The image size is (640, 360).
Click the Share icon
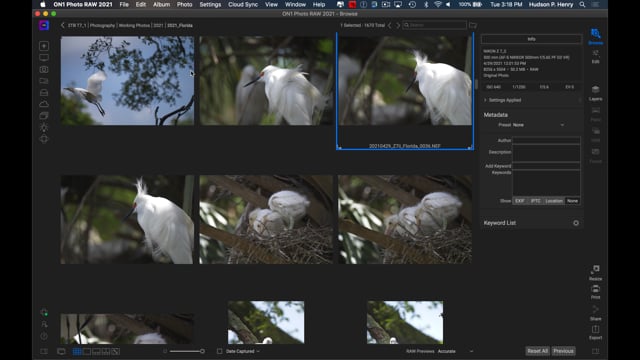596,313
